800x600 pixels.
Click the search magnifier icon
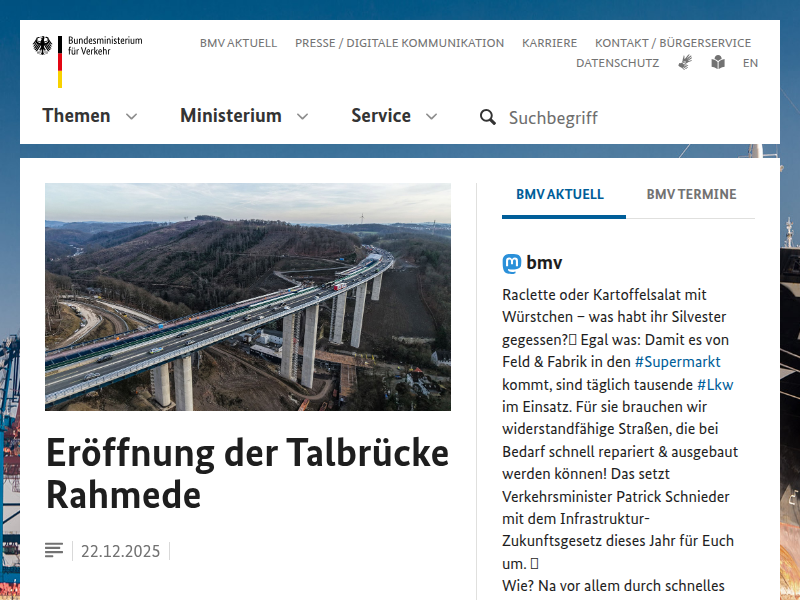487,117
